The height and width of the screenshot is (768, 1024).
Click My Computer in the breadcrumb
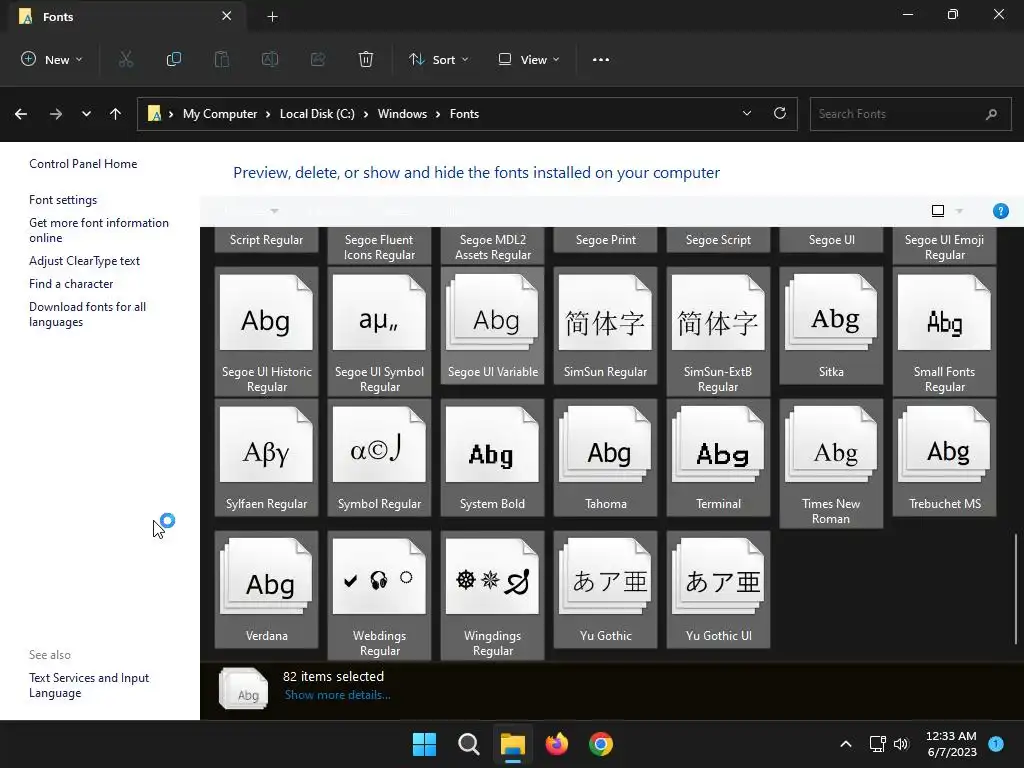pos(220,114)
